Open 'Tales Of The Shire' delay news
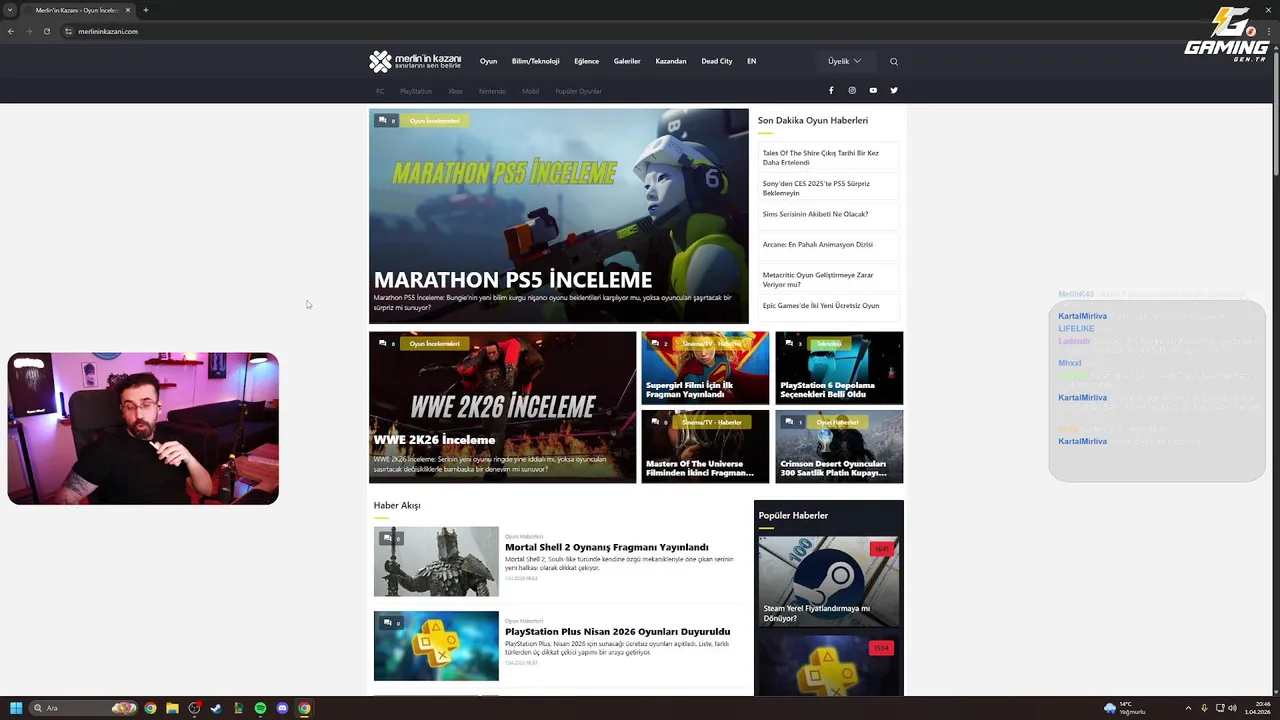Image resolution: width=1280 pixels, height=720 pixels. click(828, 158)
